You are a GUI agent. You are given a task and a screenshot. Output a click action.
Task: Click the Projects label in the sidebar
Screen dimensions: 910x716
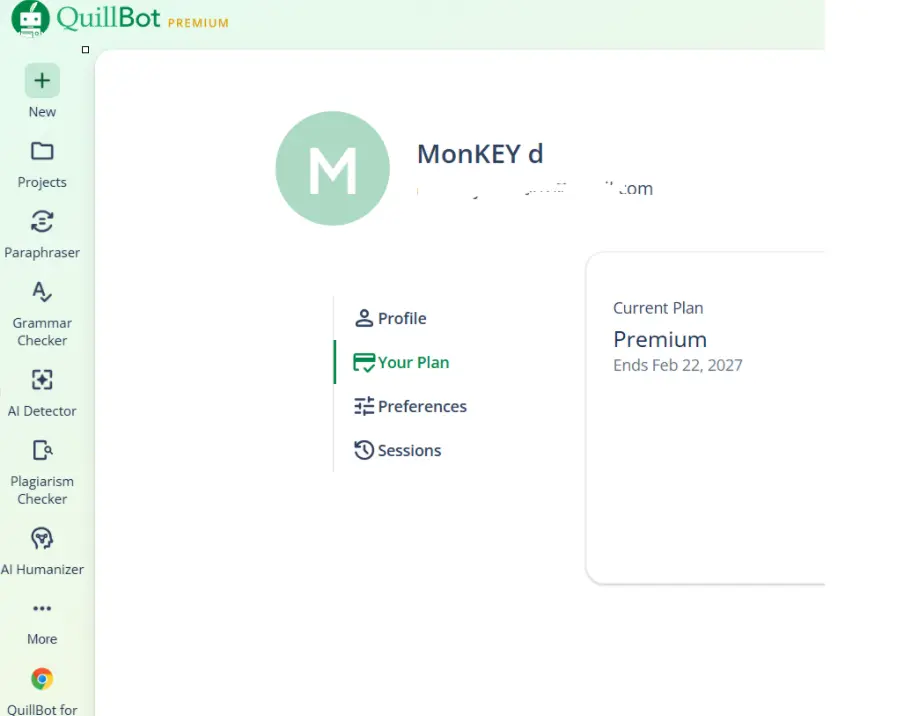point(42,182)
